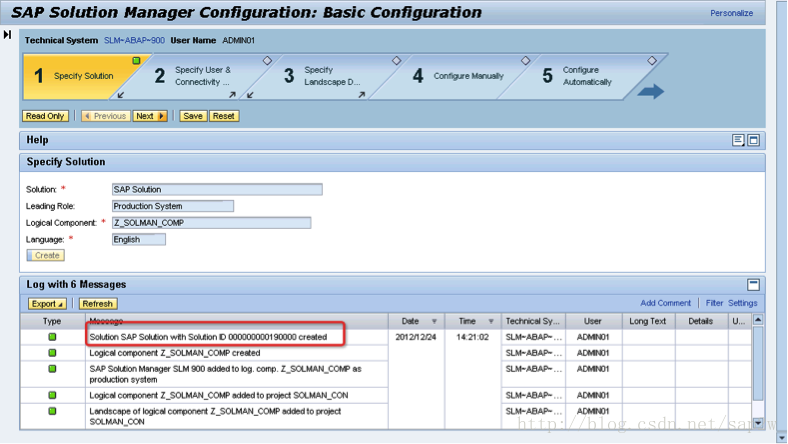Click the Previous button
788x444 pixels.
106,116
